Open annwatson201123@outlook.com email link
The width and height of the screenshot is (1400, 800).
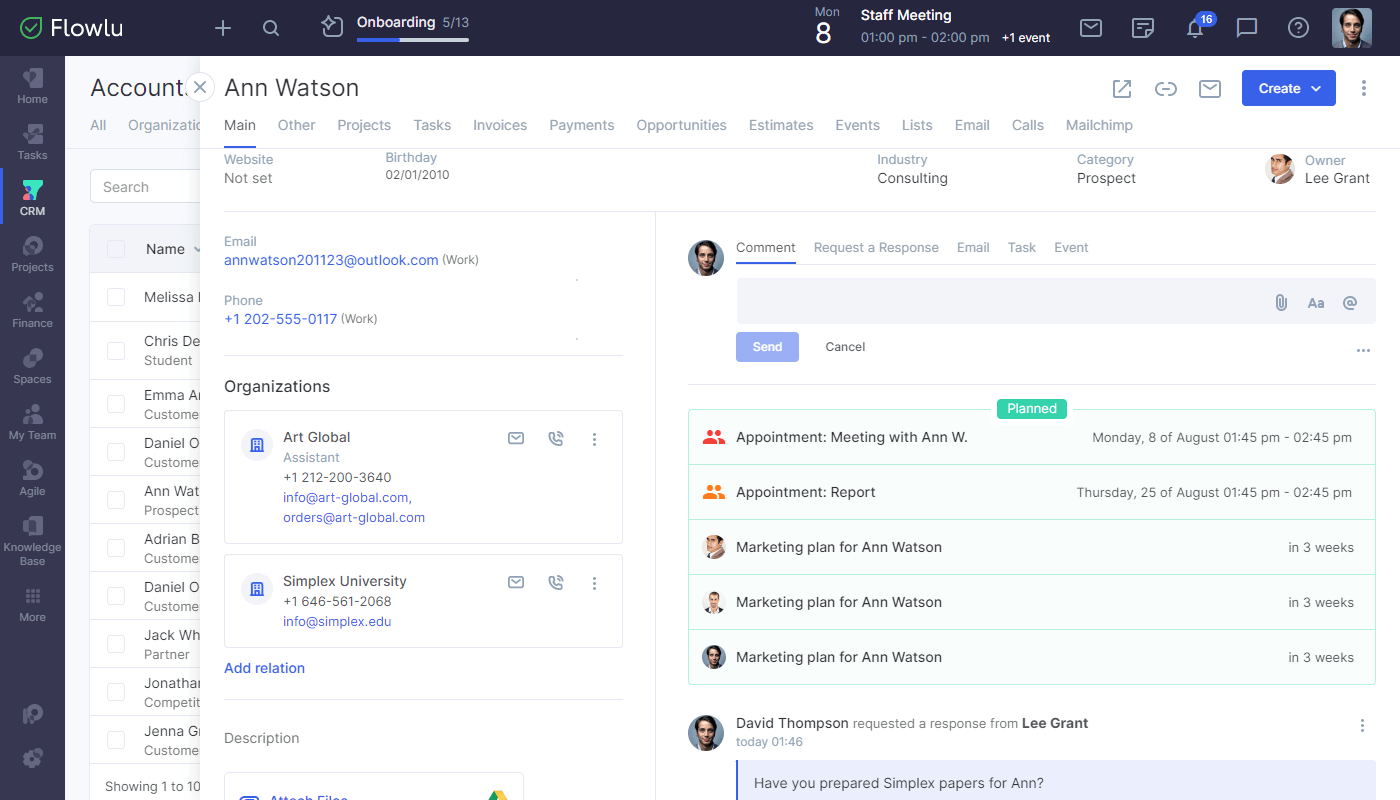coord(331,260)
